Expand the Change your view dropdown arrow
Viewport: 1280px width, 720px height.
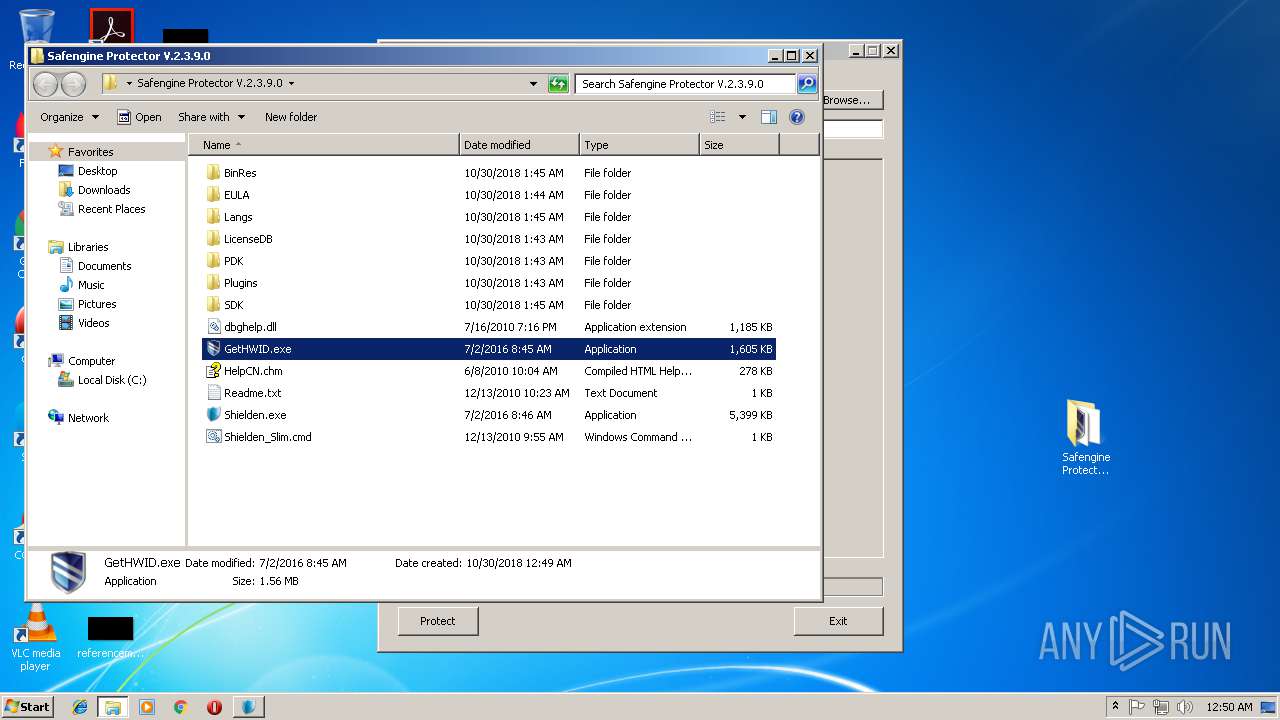(742, 117)
